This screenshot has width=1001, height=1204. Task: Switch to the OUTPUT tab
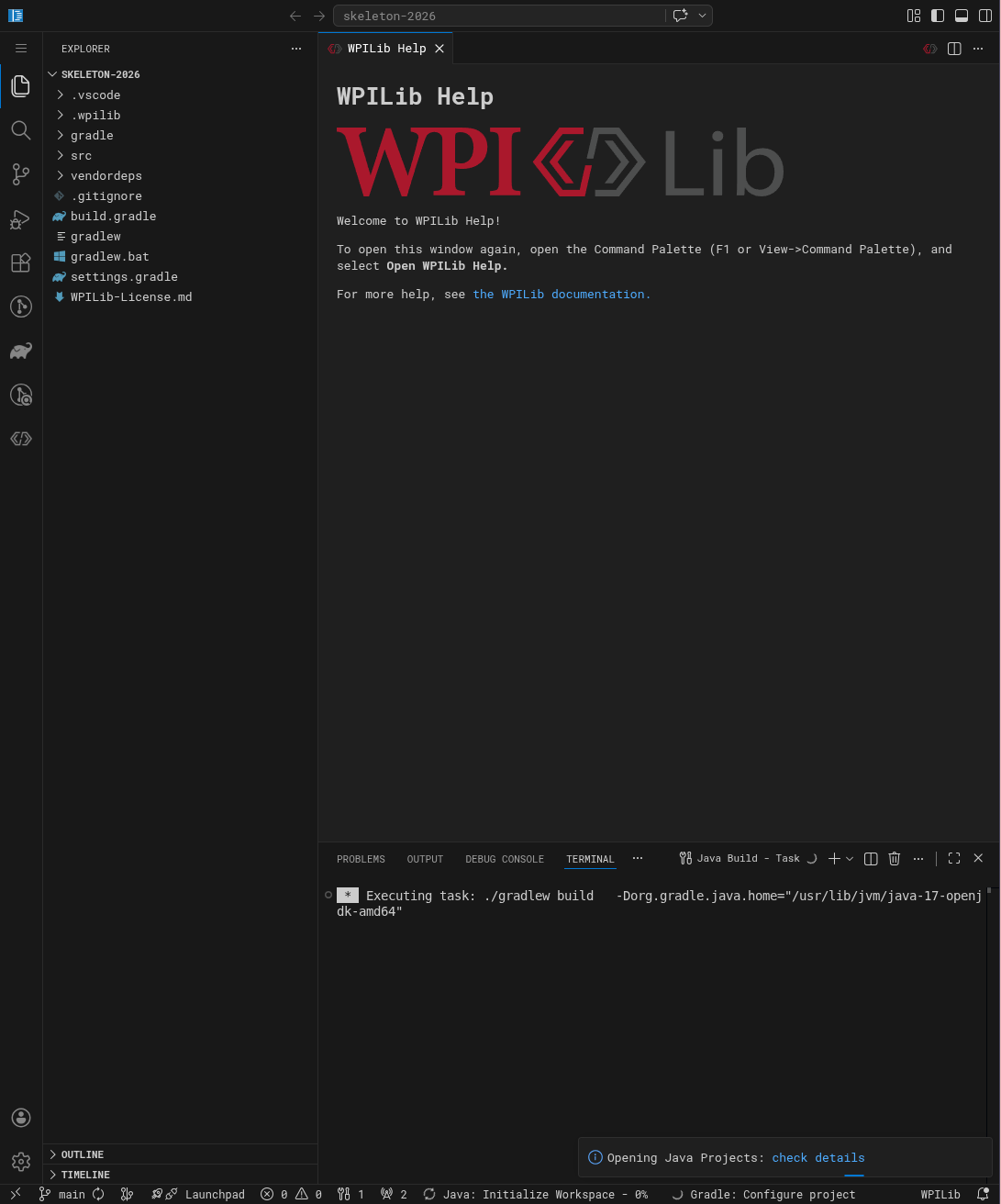(x=425, y=859)
